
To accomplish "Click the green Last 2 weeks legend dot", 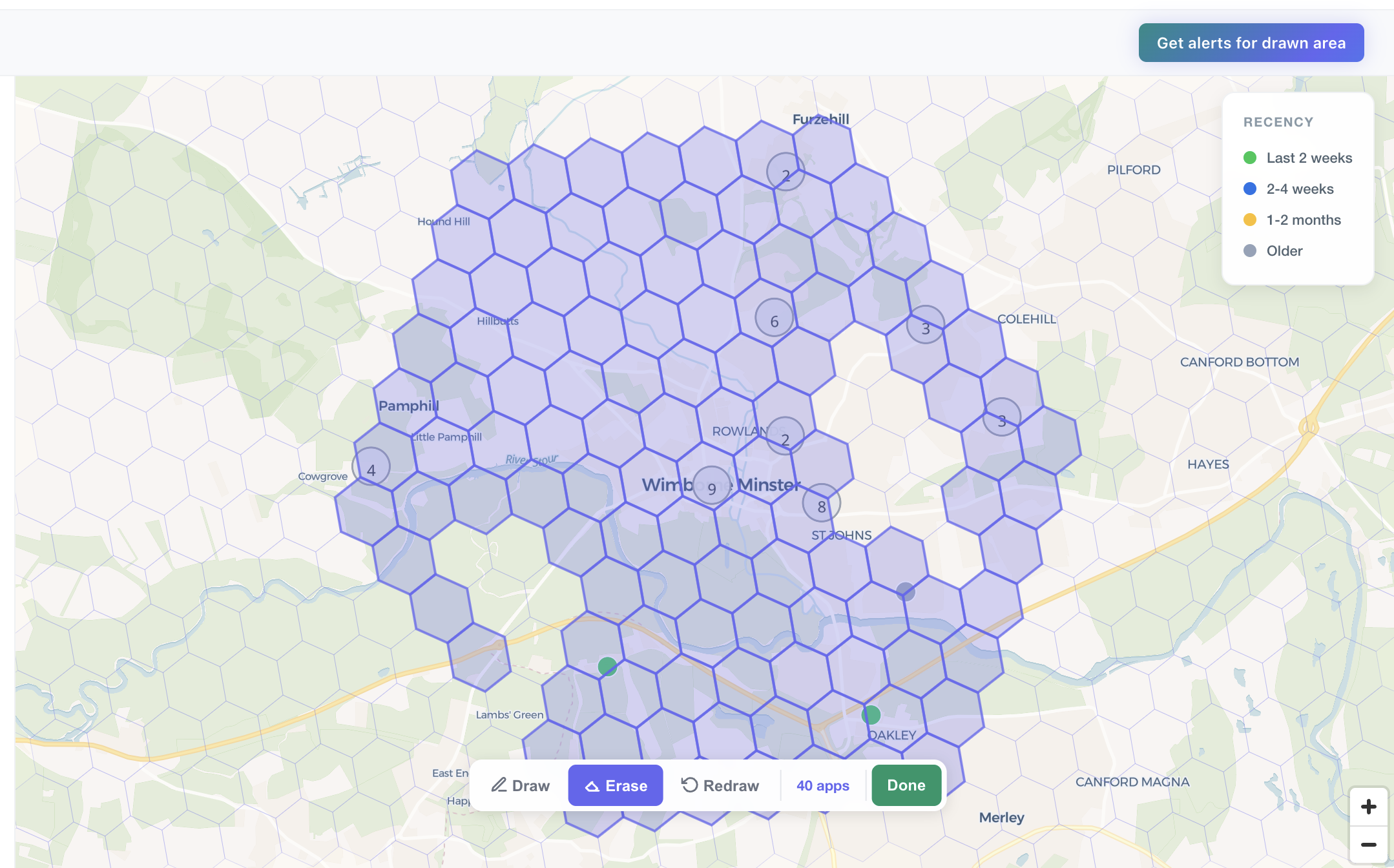I will (1250, 158).
